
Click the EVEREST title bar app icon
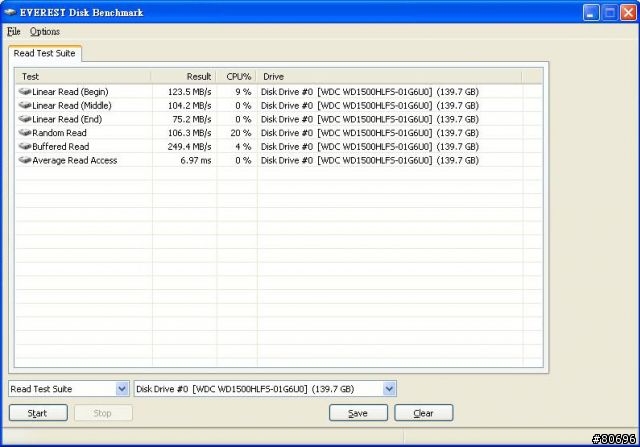(10, 12)
